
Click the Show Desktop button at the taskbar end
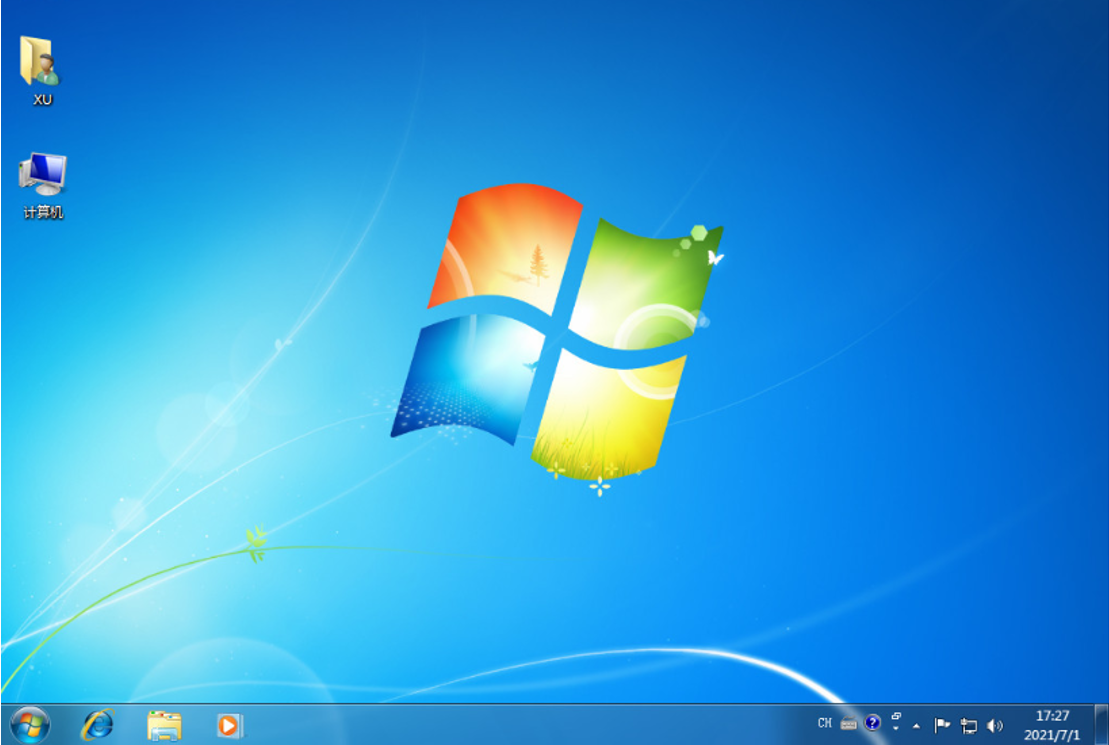tap(1101, 724)
